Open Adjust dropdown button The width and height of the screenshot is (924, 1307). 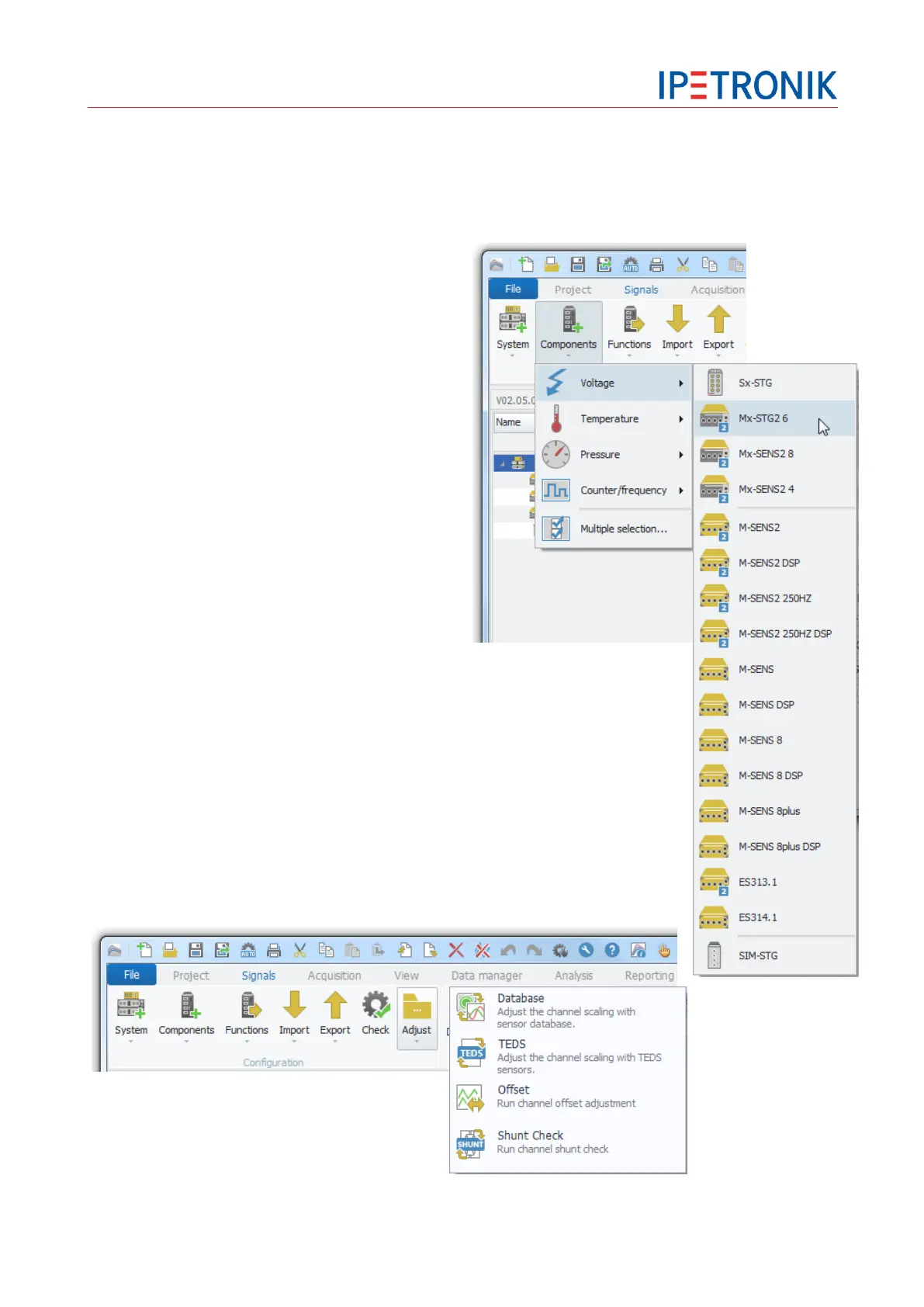417,1018
